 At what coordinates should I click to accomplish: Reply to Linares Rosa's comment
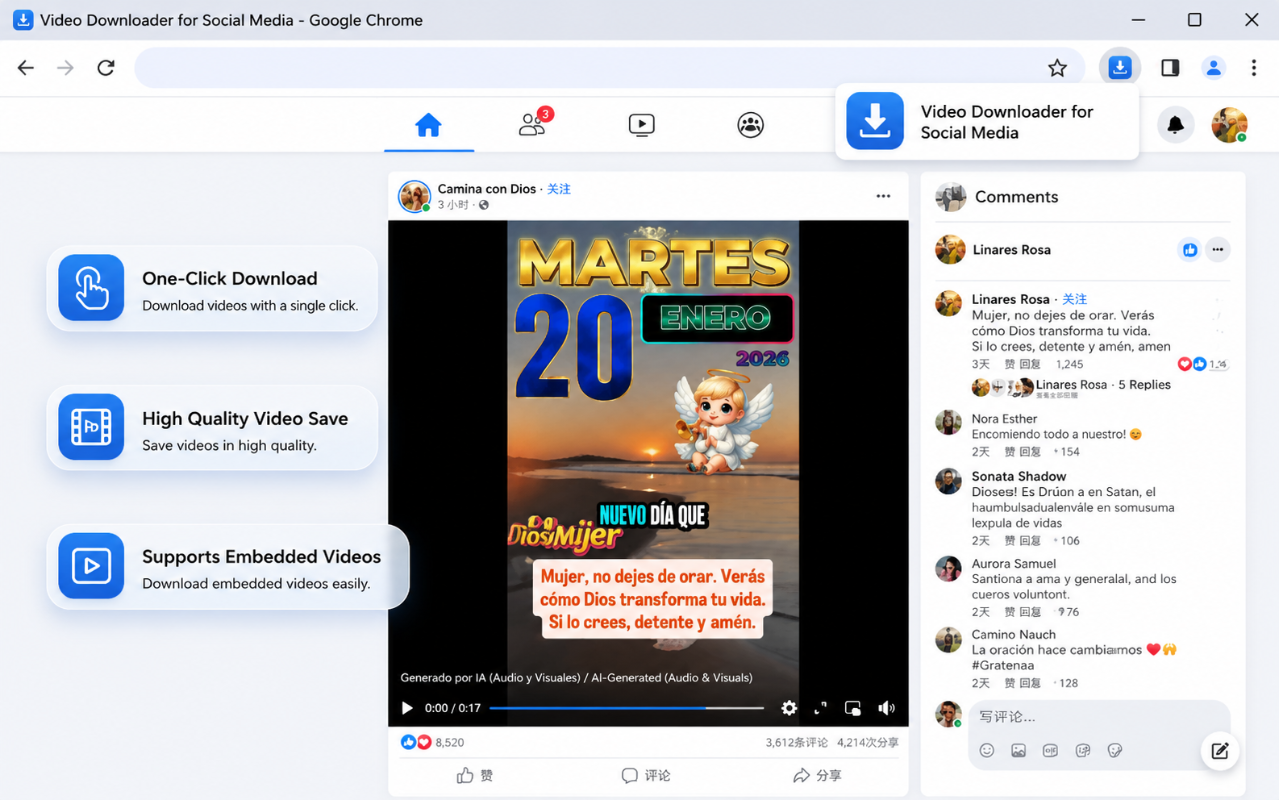[1029, 364]
